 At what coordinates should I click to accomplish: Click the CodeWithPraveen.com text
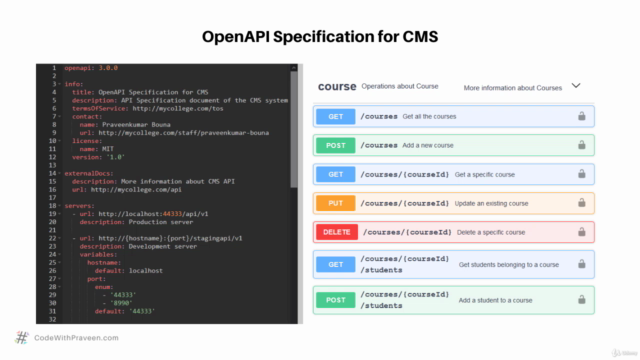pos(76,338)
